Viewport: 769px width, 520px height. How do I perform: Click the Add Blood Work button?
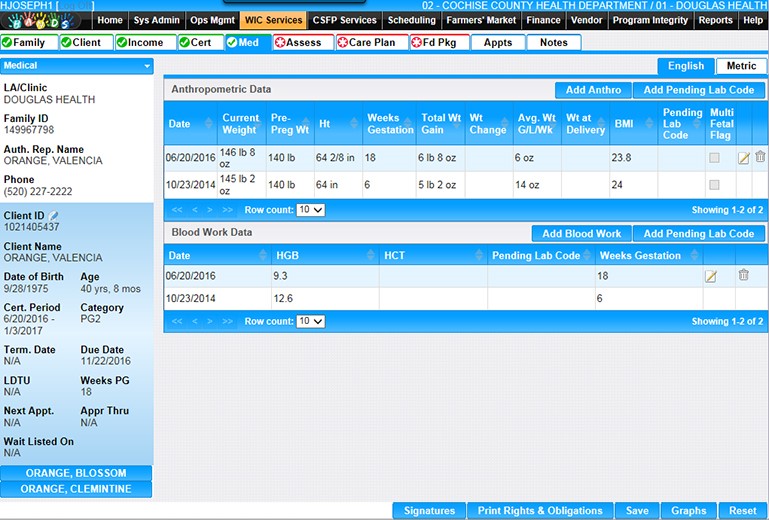point(581,234)
